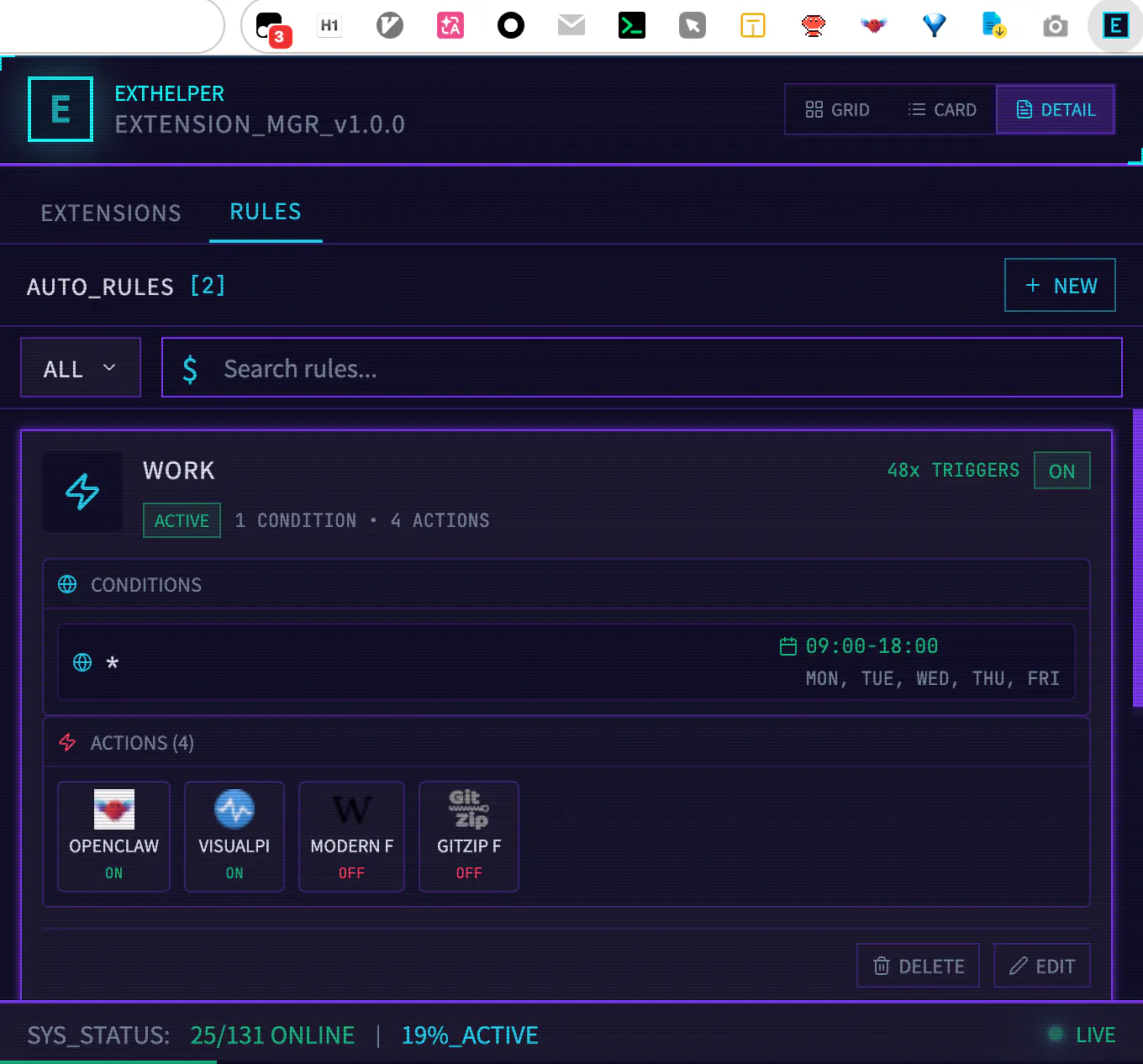Click the gray mail envelope extension
Viewport: 1143px width, 1064px height.
tap(571, 25)
